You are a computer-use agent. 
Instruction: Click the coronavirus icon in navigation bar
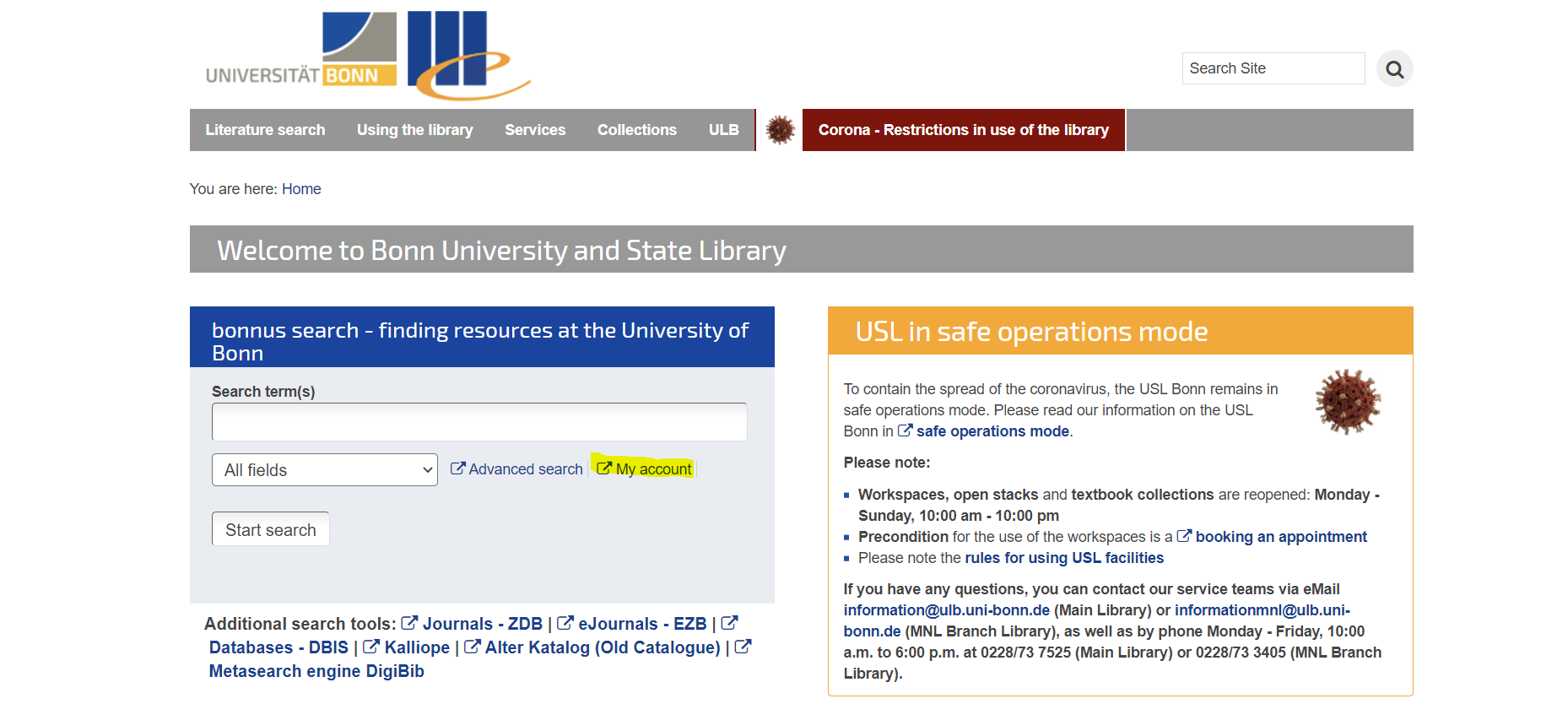[x=780, y=130]
